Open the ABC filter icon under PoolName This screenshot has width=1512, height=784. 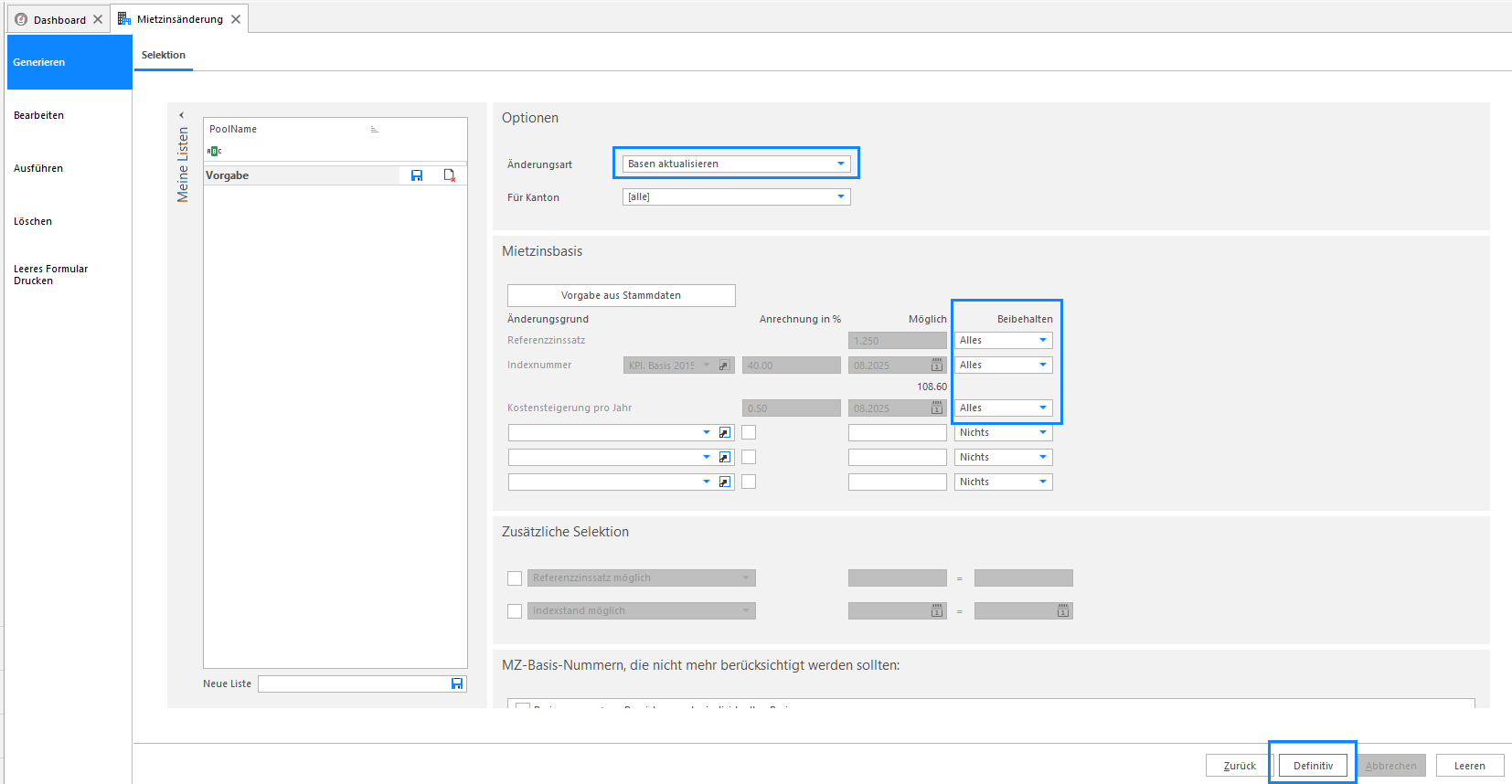pos(214,151)
